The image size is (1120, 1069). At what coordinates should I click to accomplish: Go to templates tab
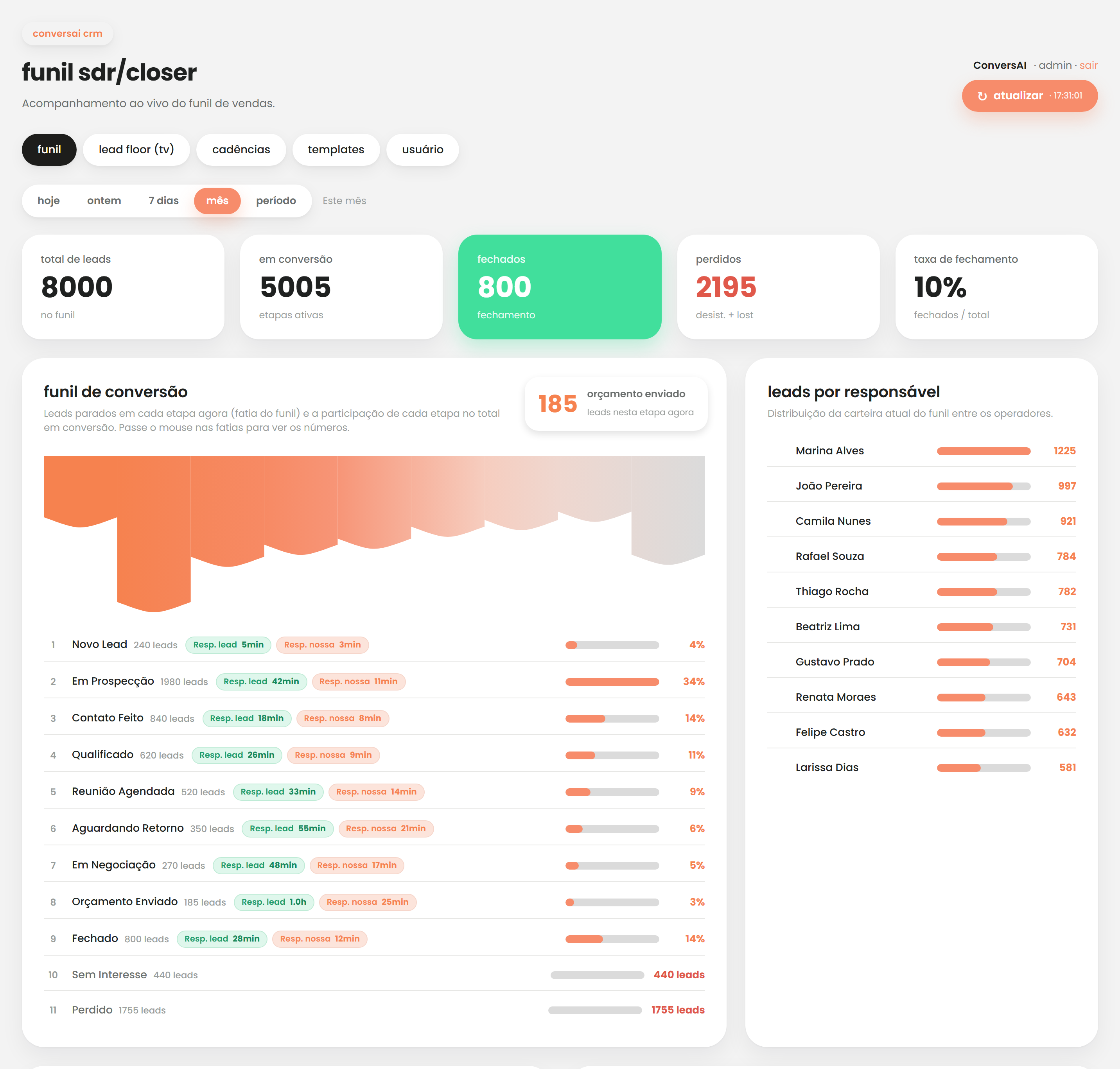[336, 149]
